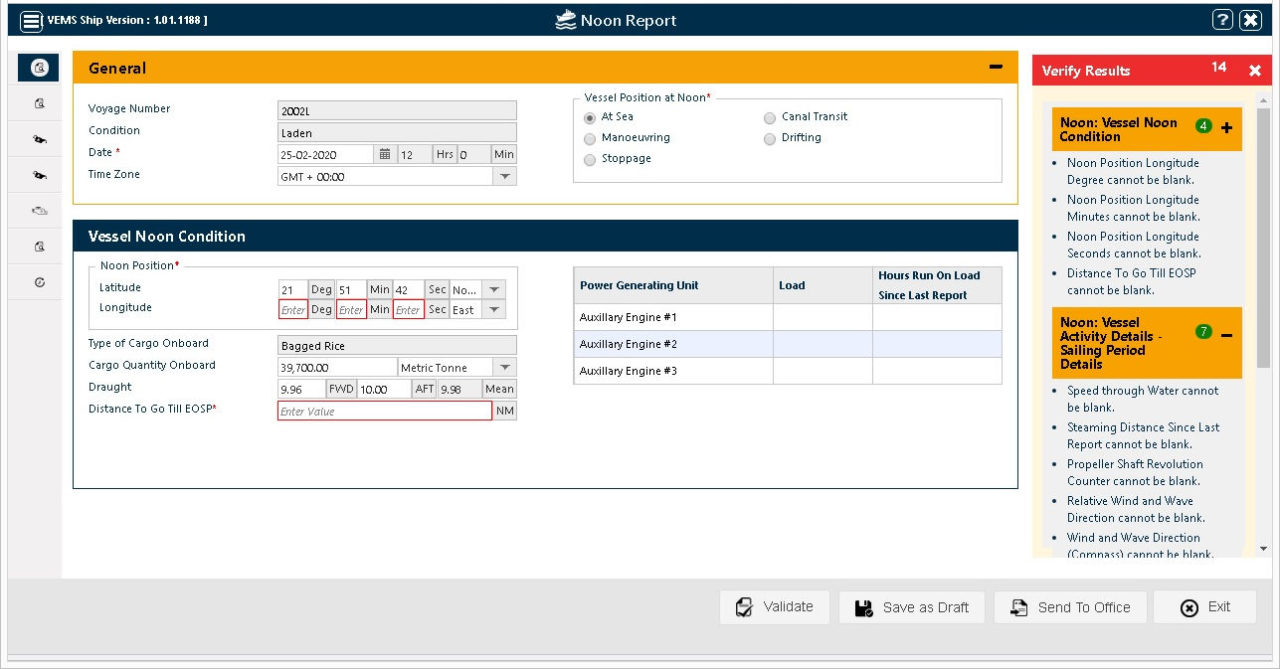Image resolution: width=1280 pixels, height=669 pixels.
Task: Select the Drifting radio button
Action: click(x=770, y=139)
